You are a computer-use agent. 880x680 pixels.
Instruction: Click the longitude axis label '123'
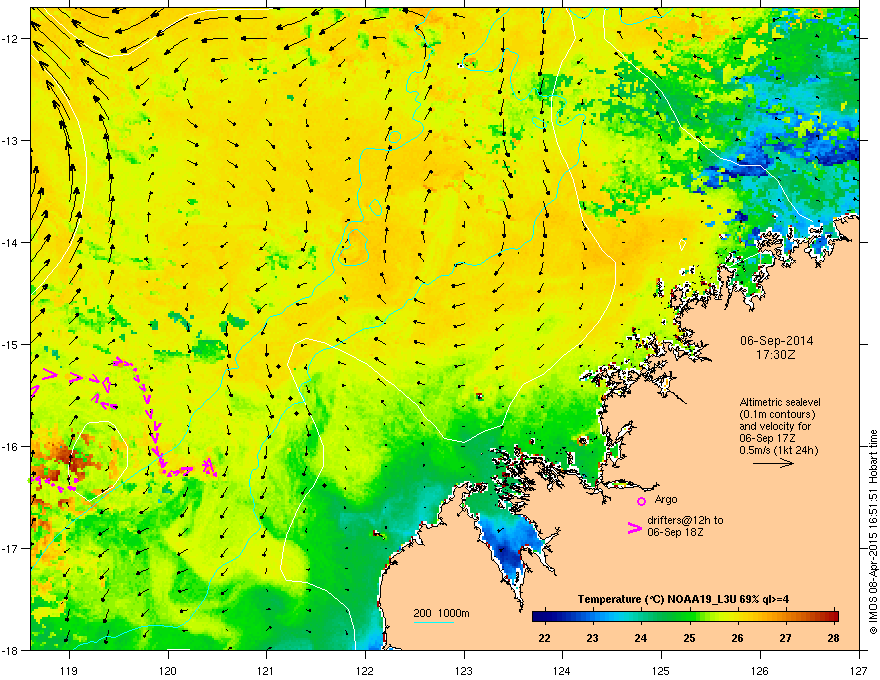(464, 670)
